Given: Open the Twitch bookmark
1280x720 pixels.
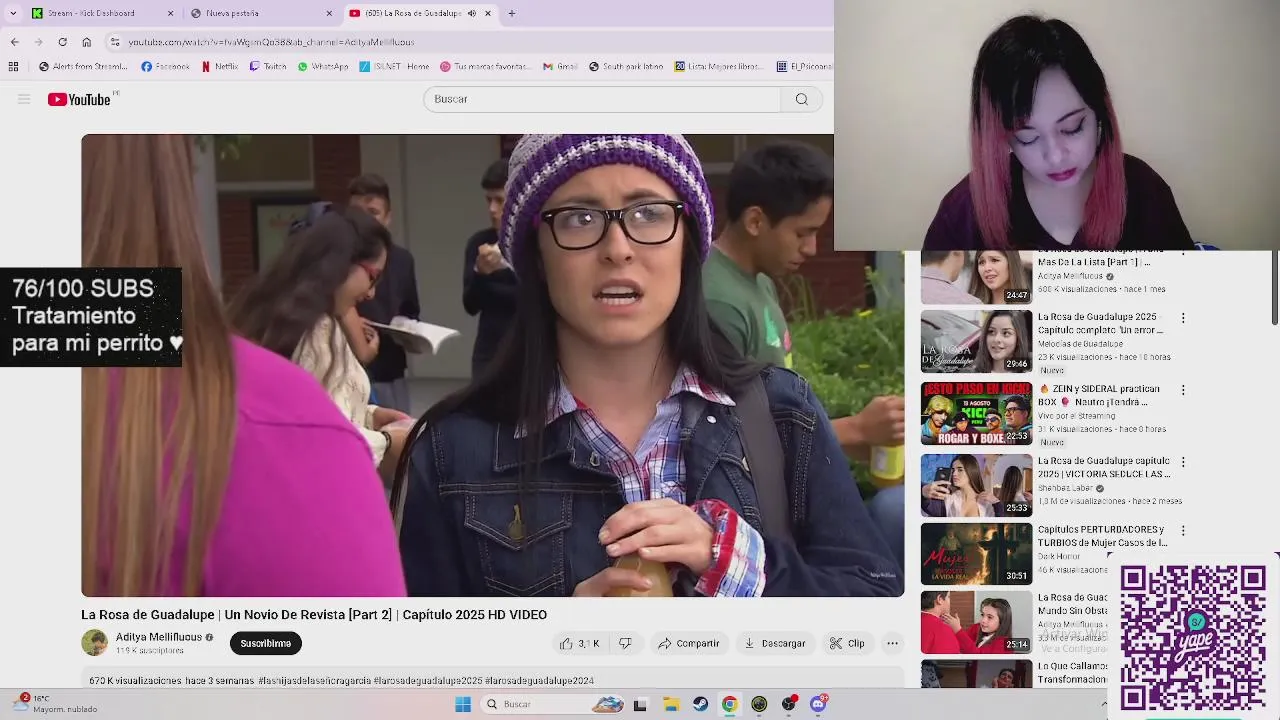Looking at the screenshot, I should [268, 67].
